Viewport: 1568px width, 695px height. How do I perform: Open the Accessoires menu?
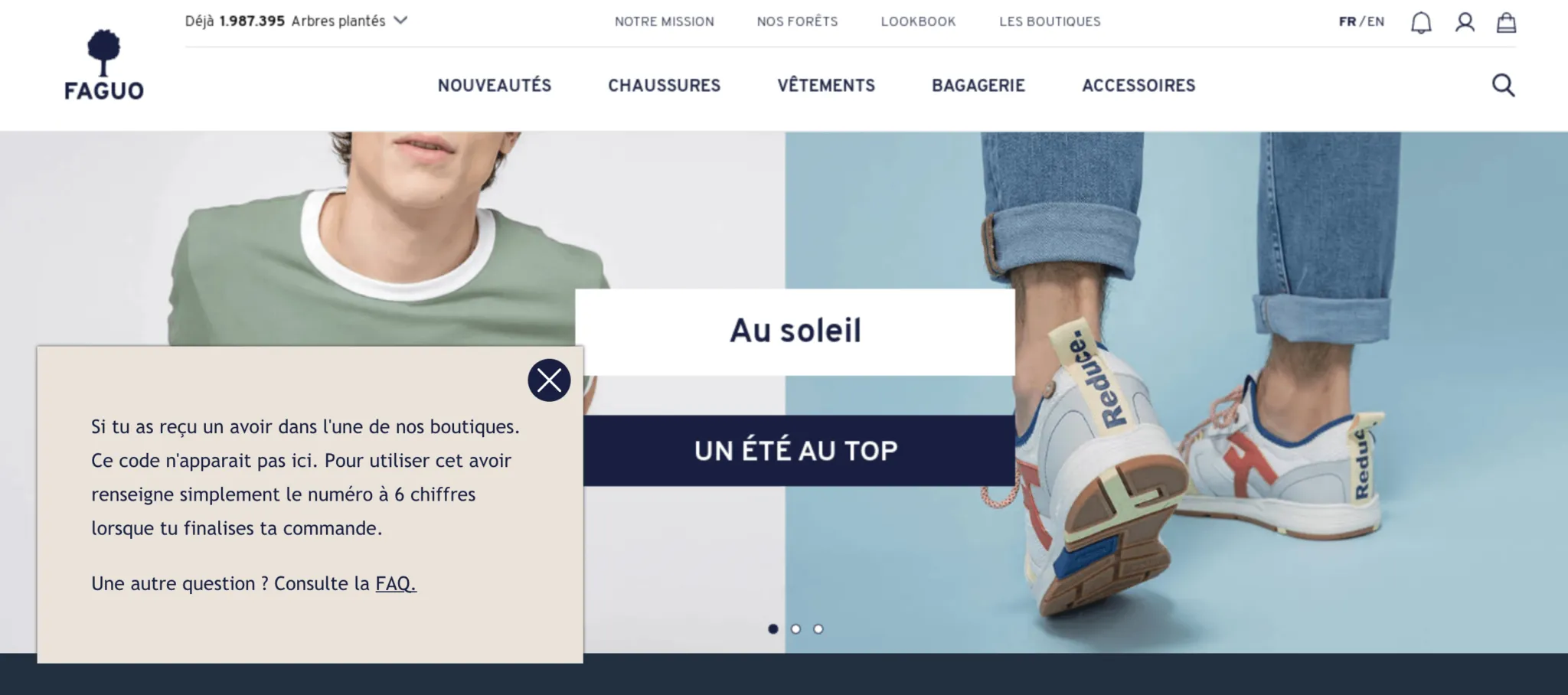click(x=1138, y=85)
